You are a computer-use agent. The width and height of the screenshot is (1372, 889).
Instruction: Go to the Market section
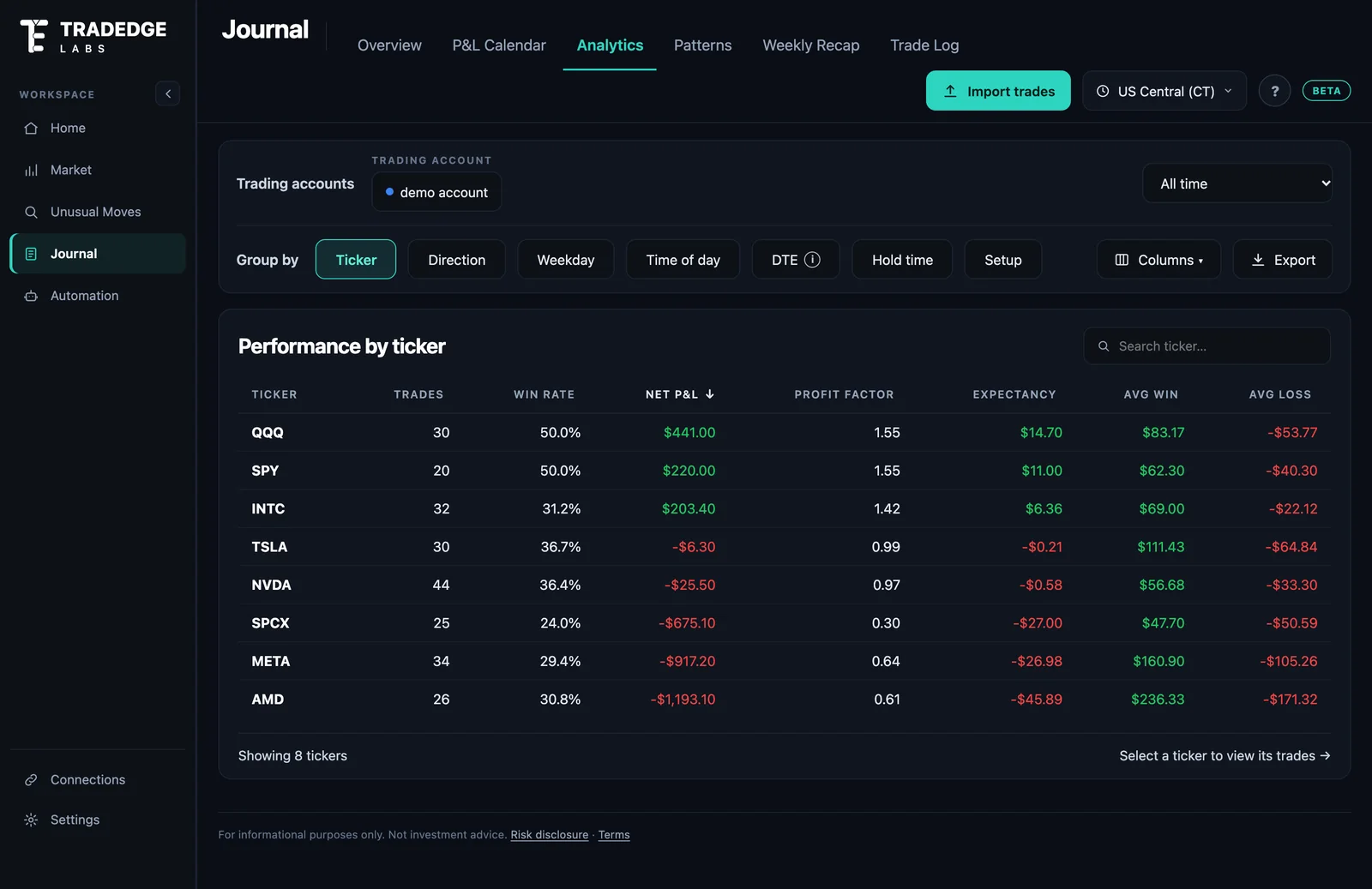[98, 170]
